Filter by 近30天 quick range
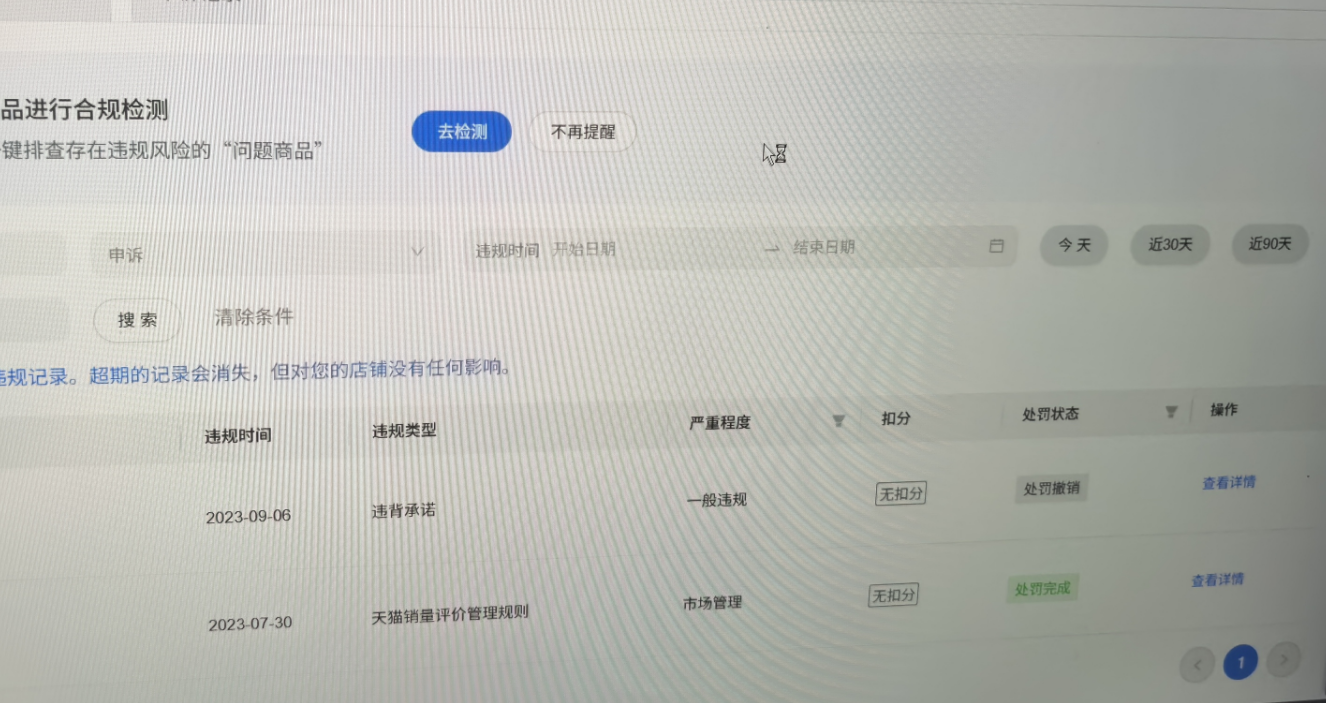 click(x=1170, y=244)
